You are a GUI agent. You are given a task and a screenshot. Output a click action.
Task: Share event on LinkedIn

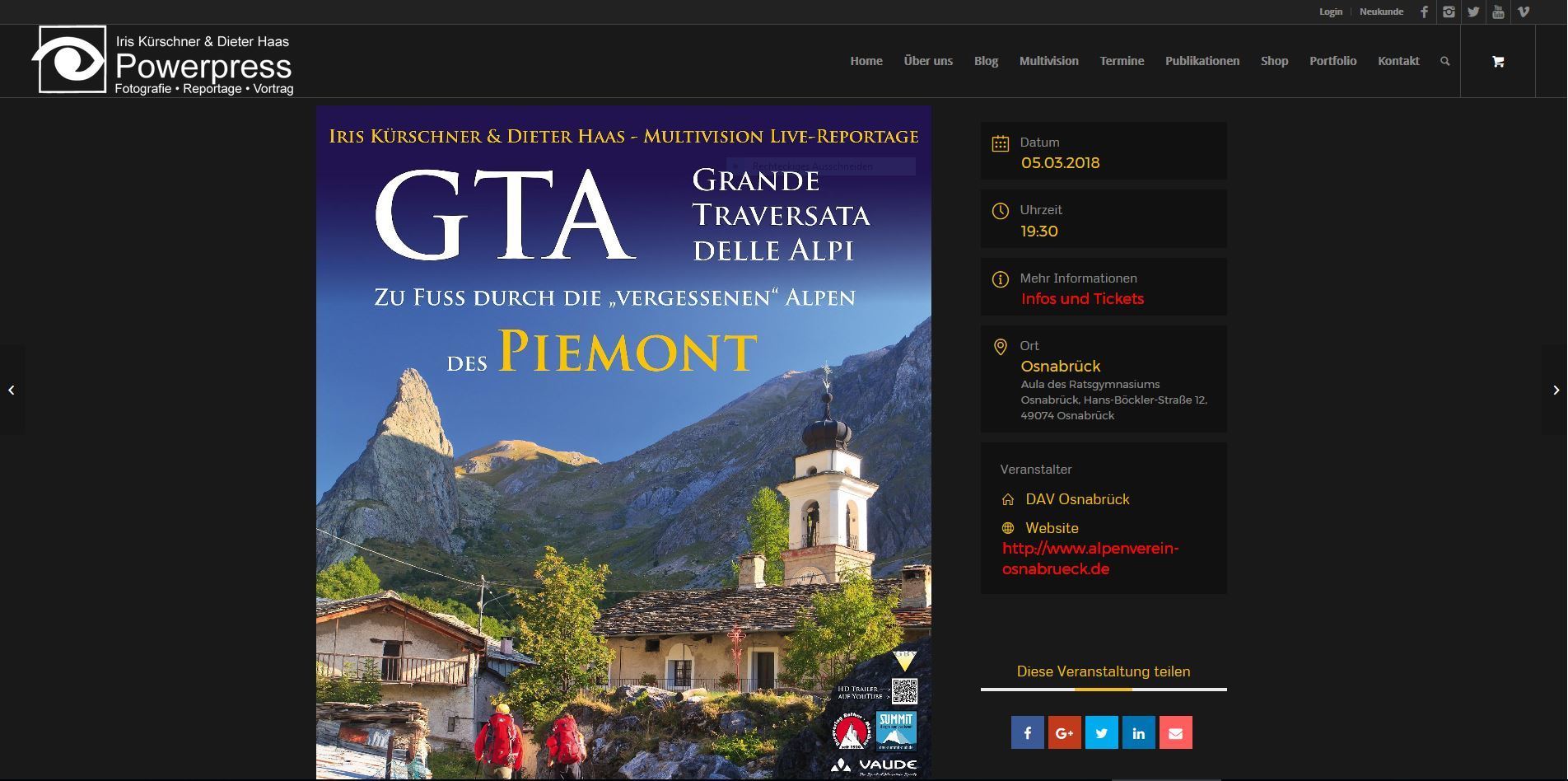[x=1138, y=732]
